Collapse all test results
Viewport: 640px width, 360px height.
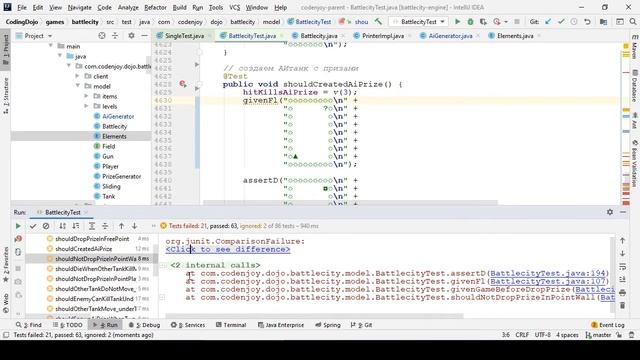(x=105, y=226)
